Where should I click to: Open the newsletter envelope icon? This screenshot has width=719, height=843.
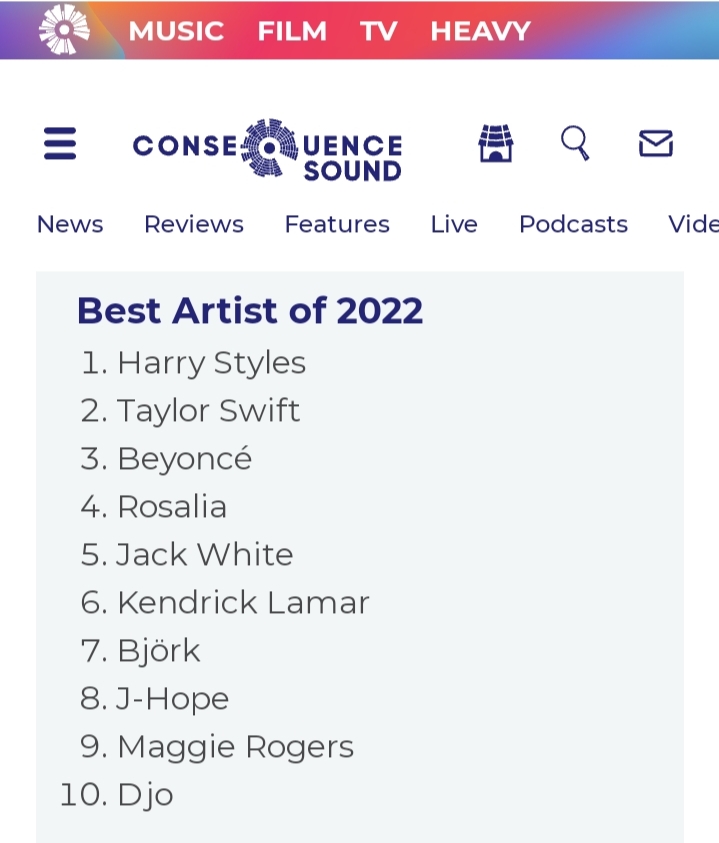655,144
